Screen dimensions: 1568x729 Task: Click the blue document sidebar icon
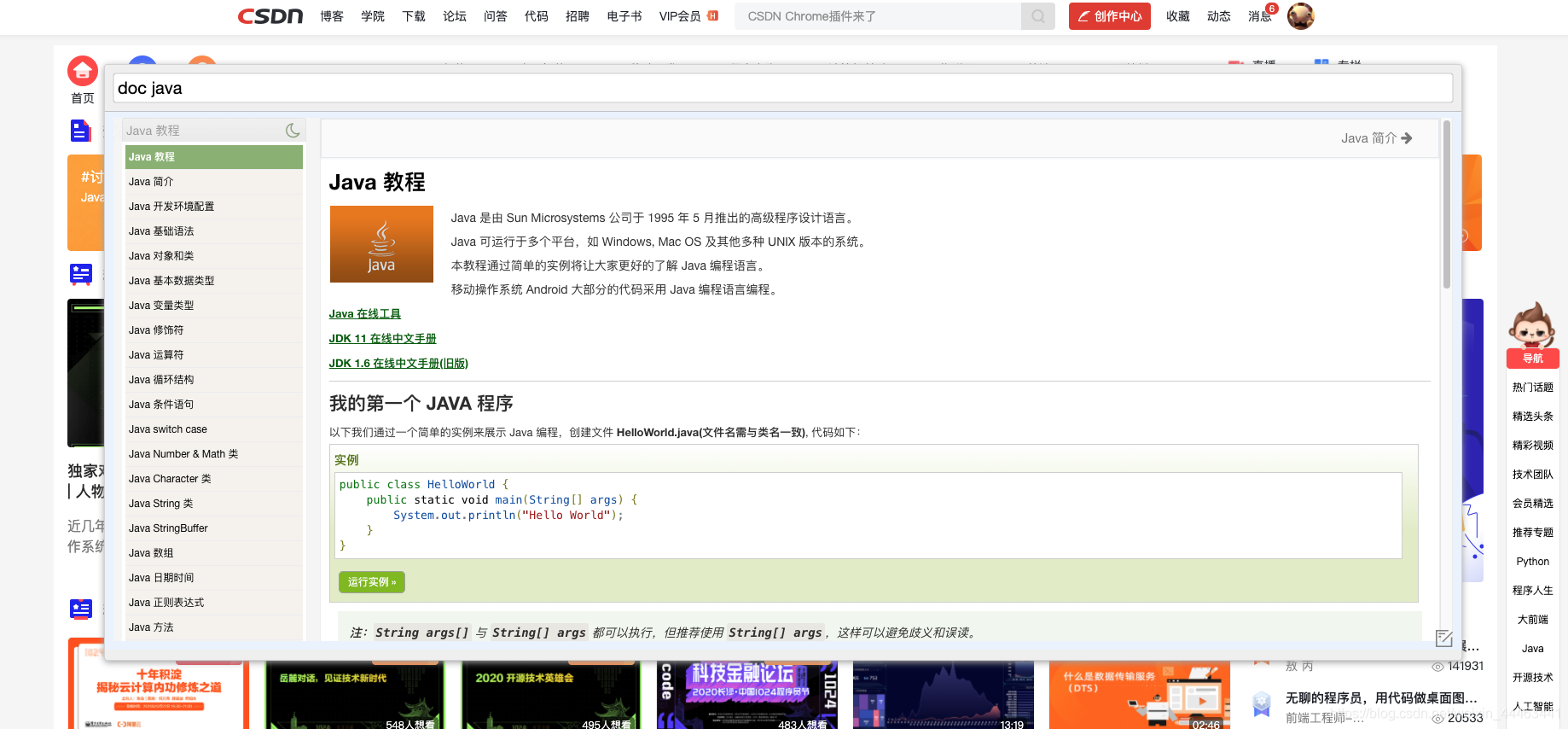tap(80, 131)
